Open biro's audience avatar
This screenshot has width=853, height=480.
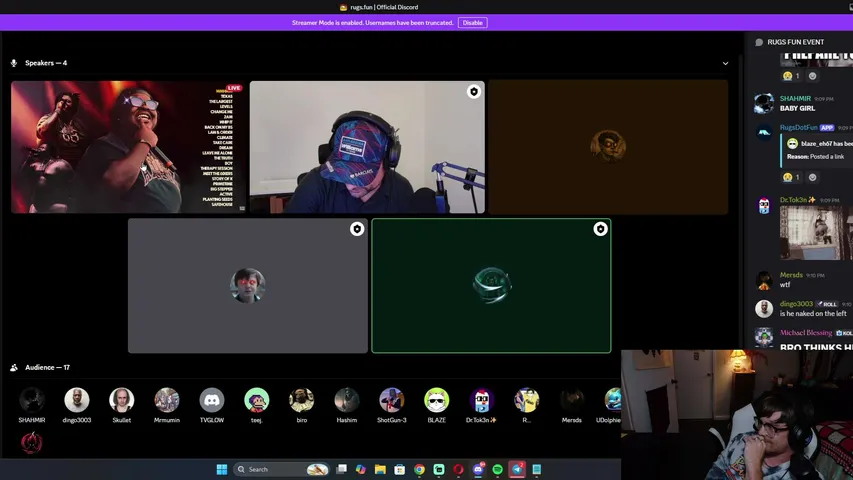pos(301,400)
